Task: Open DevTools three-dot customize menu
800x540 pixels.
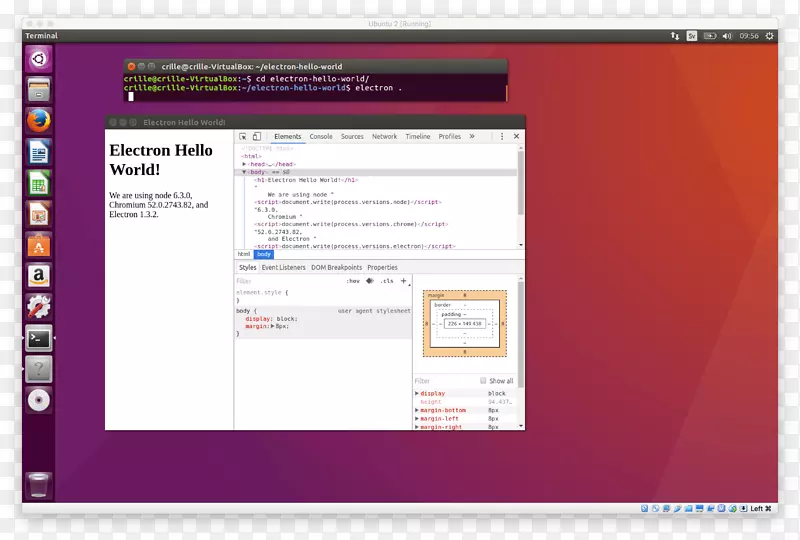Action: pyautogui.click(x=502, y=137)
